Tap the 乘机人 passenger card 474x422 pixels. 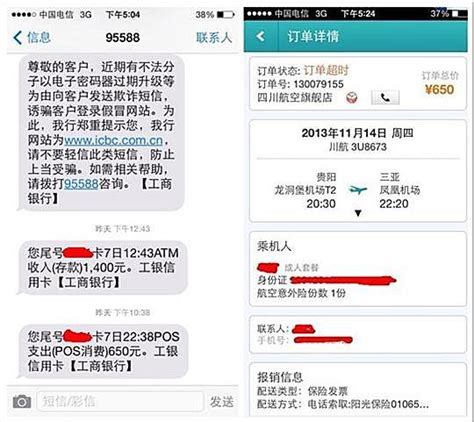tap(358, 269)
